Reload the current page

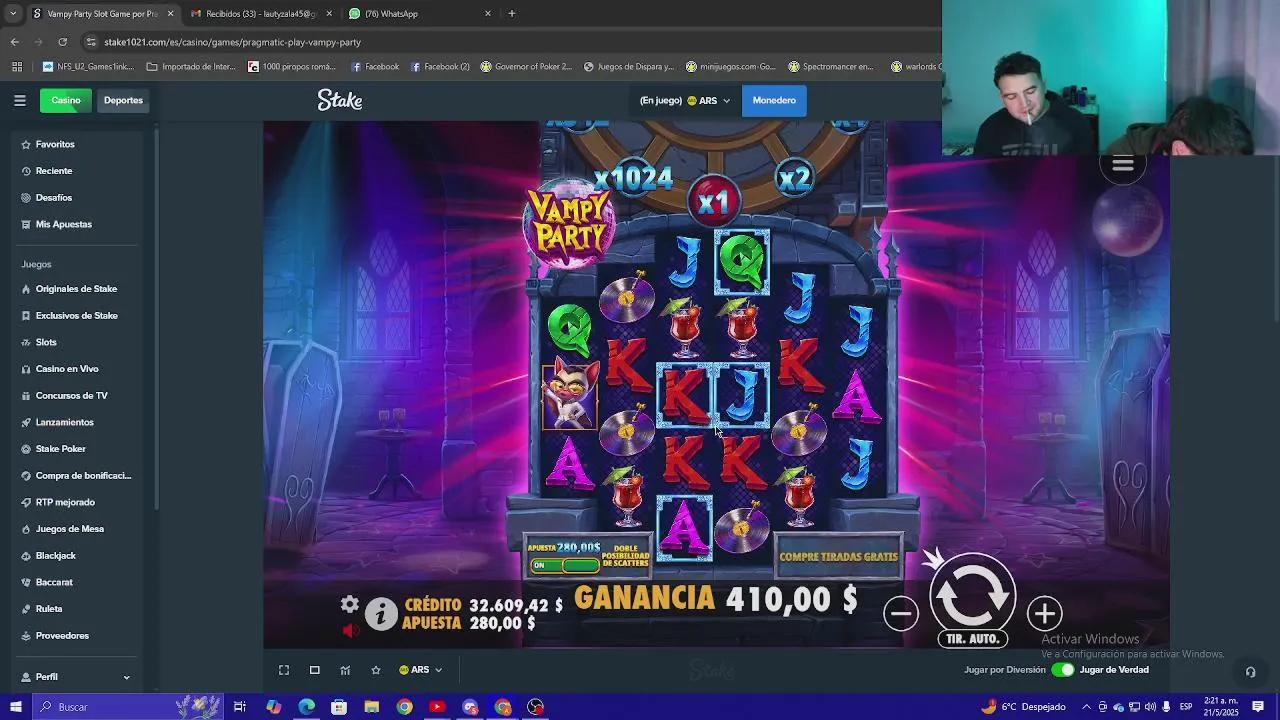62,42
